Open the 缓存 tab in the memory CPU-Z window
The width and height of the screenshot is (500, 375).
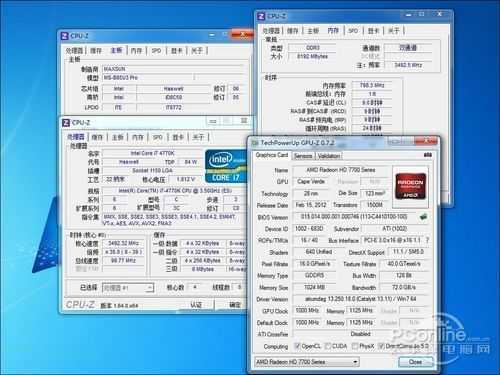pos(292,31)
